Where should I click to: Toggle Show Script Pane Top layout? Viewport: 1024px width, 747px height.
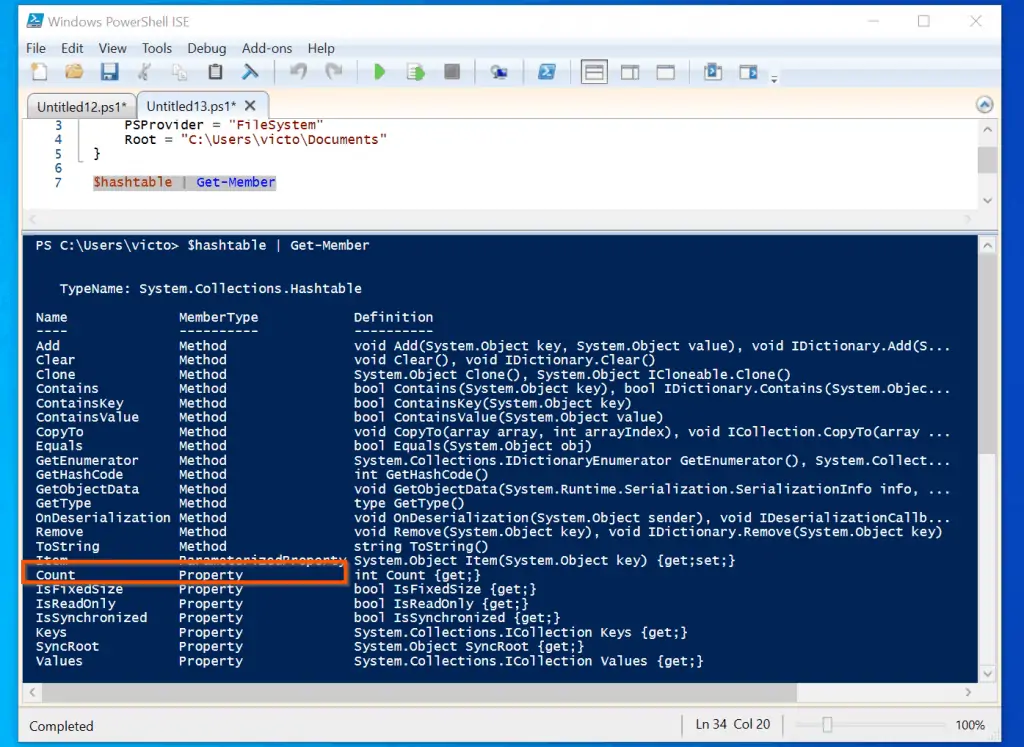[594, 71]
